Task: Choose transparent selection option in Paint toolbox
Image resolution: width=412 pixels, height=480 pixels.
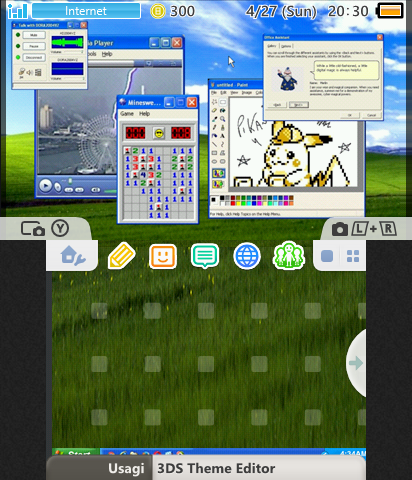Action: (x=218, y=184)
